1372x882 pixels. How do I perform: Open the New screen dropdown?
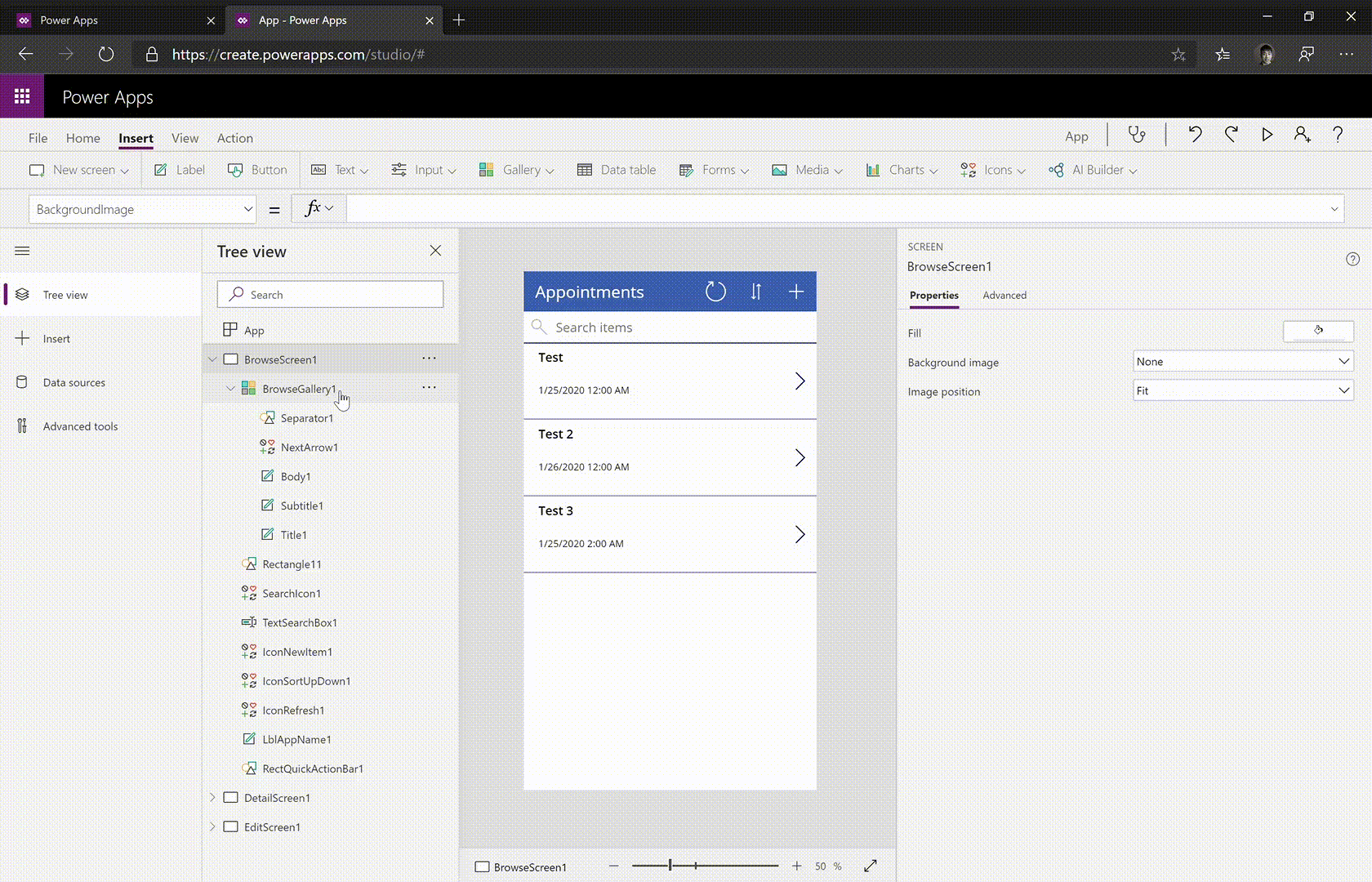tap(79, 170)
